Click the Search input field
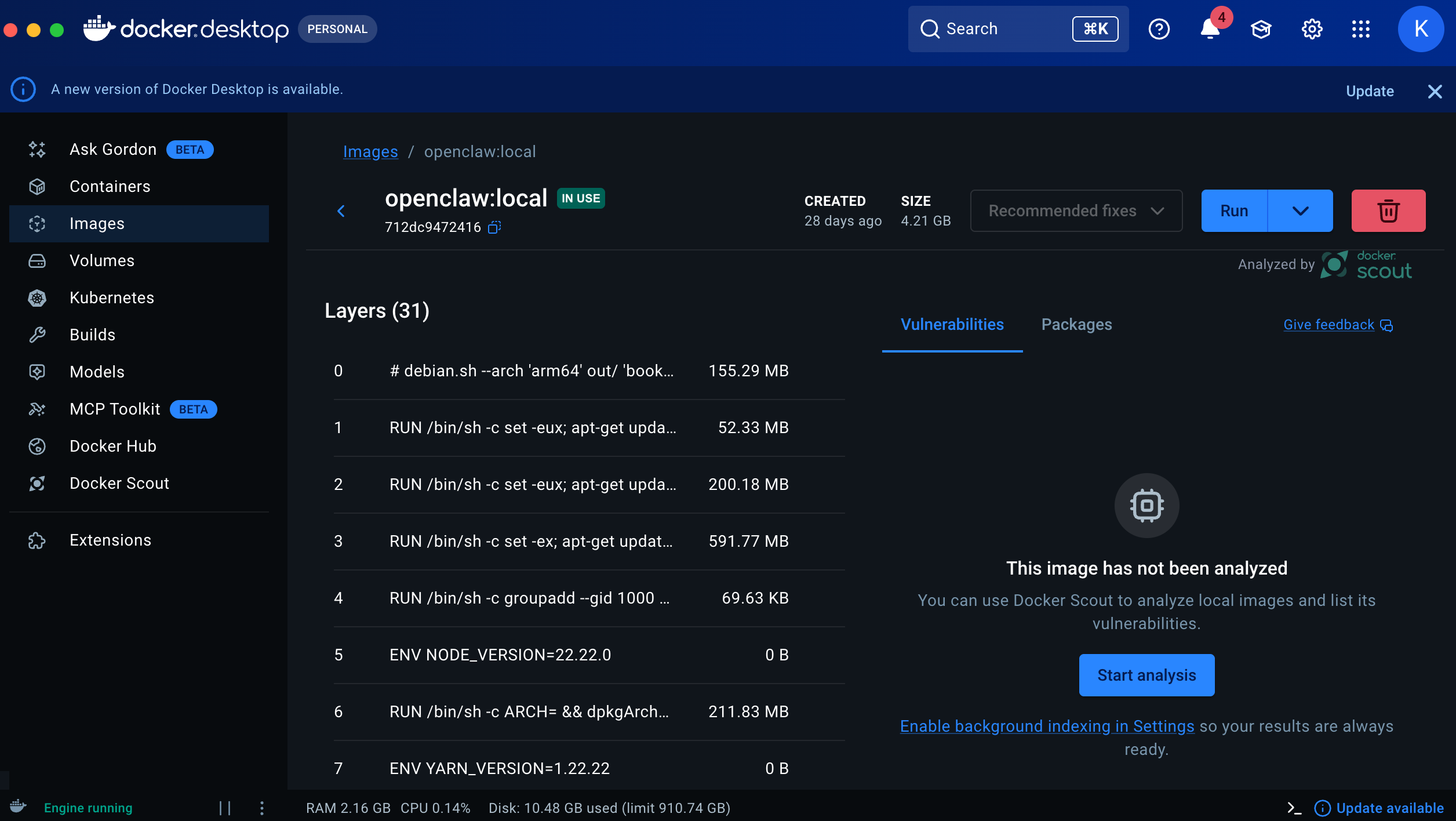 (1006, 29)
